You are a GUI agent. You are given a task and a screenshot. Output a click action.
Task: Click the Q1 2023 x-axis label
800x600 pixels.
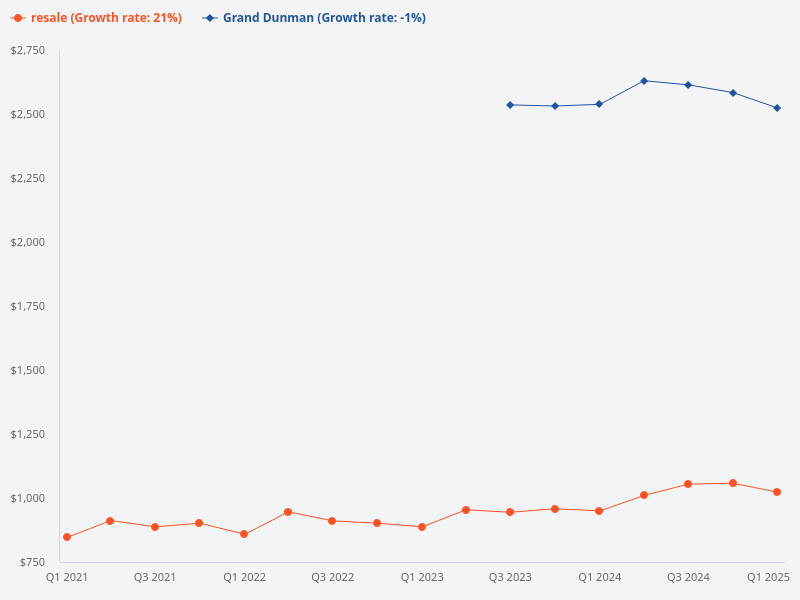tap(422, 577)
